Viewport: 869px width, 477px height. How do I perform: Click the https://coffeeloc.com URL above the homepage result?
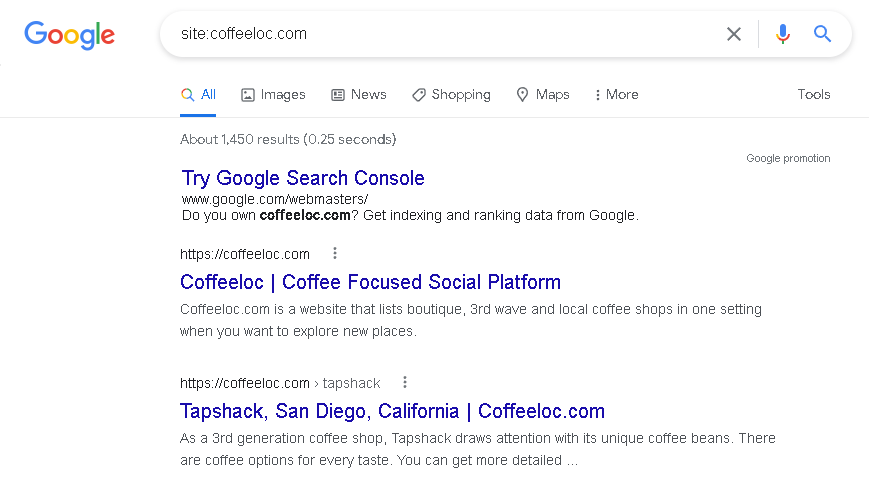pyautogui.click(x=245, y=254)
